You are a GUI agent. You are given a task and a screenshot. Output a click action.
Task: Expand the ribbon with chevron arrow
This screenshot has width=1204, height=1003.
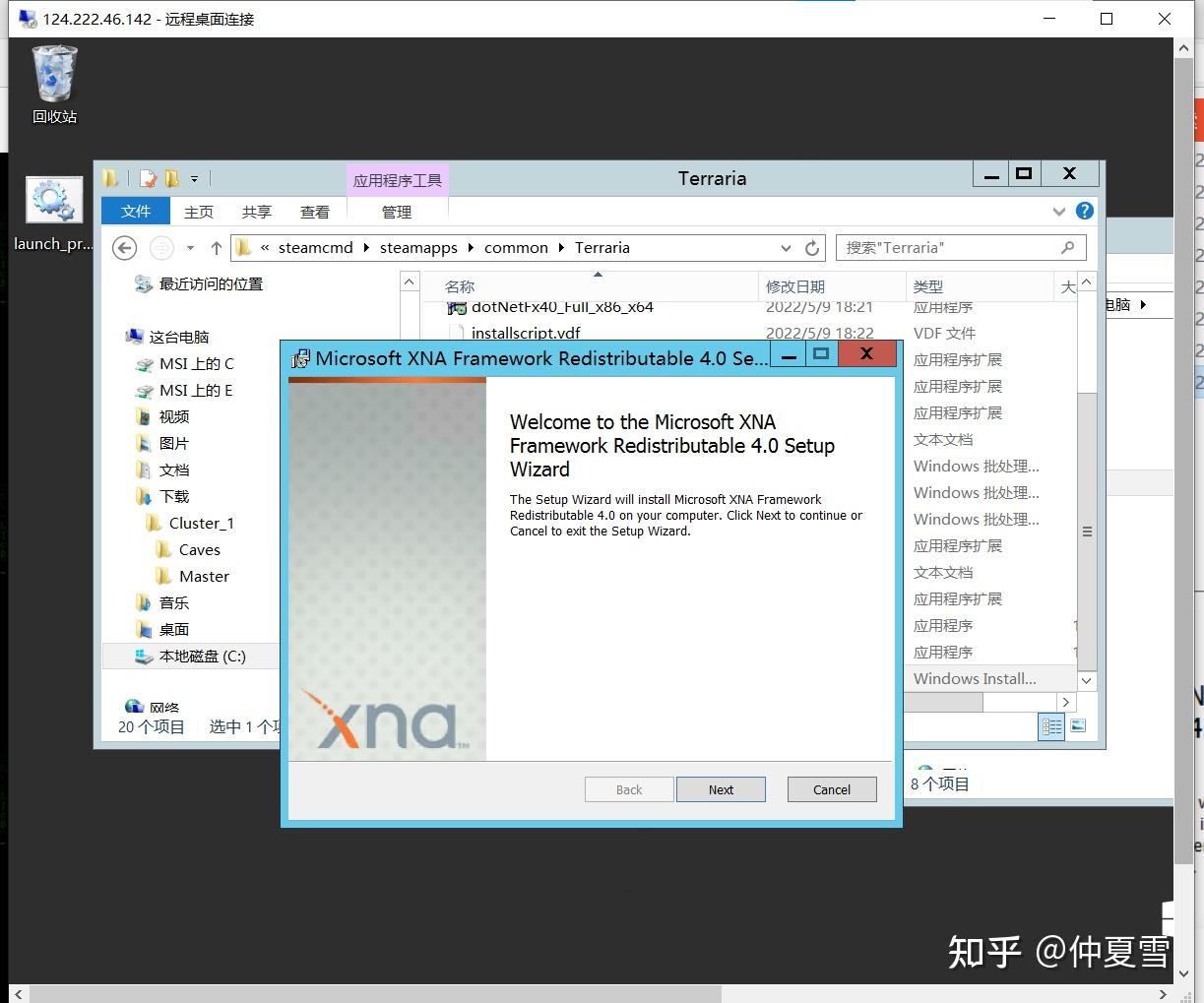tap(1059, 211)
